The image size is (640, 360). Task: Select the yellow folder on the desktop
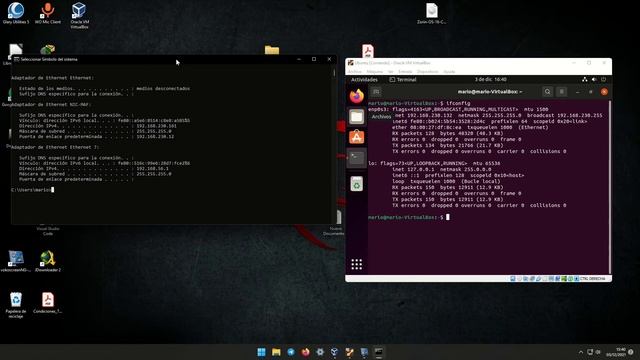pyautogui.click(x=272, y=50)
